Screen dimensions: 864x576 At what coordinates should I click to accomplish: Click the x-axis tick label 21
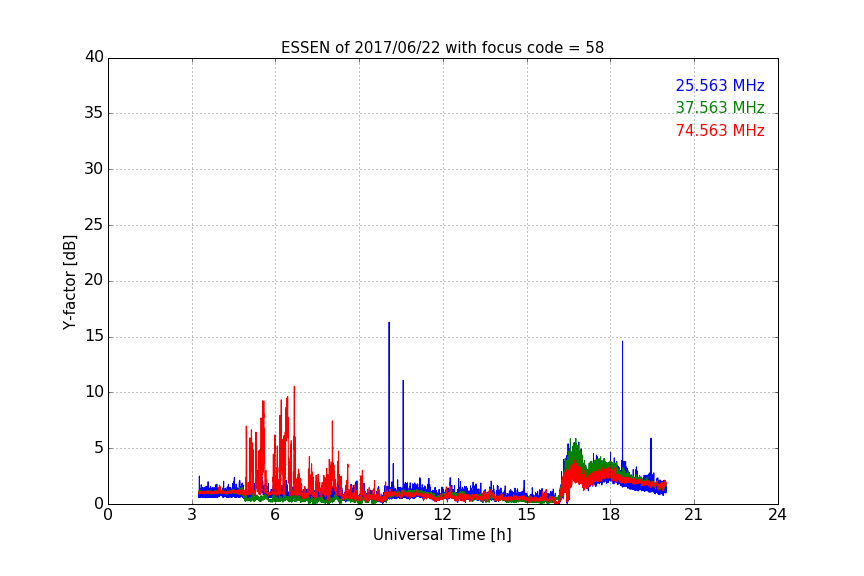(694, 515)
